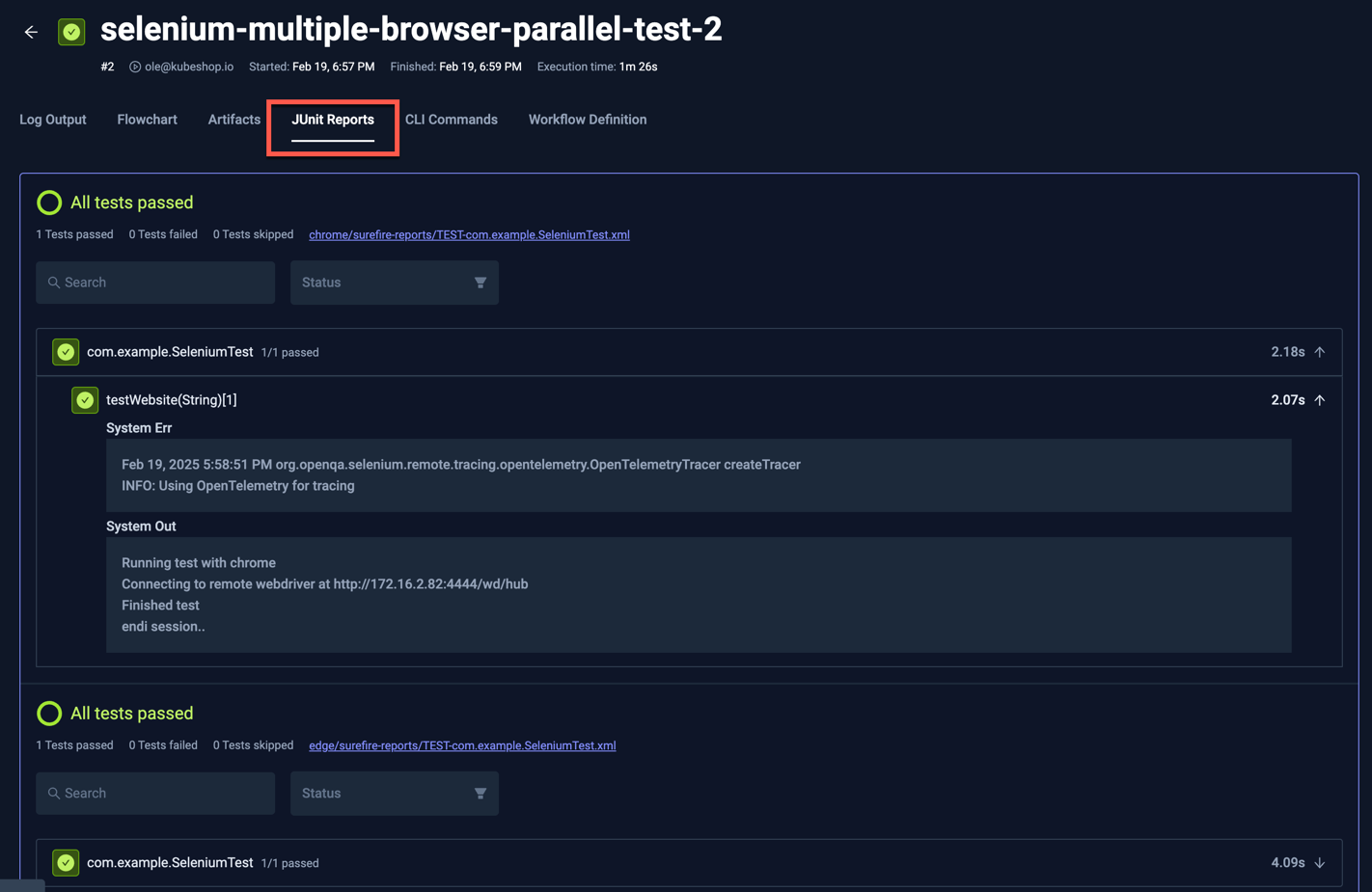
Task: Click the passed icon beside testWebsite(String)[1]
Action: pyautogui.click(x=84, y=399)
